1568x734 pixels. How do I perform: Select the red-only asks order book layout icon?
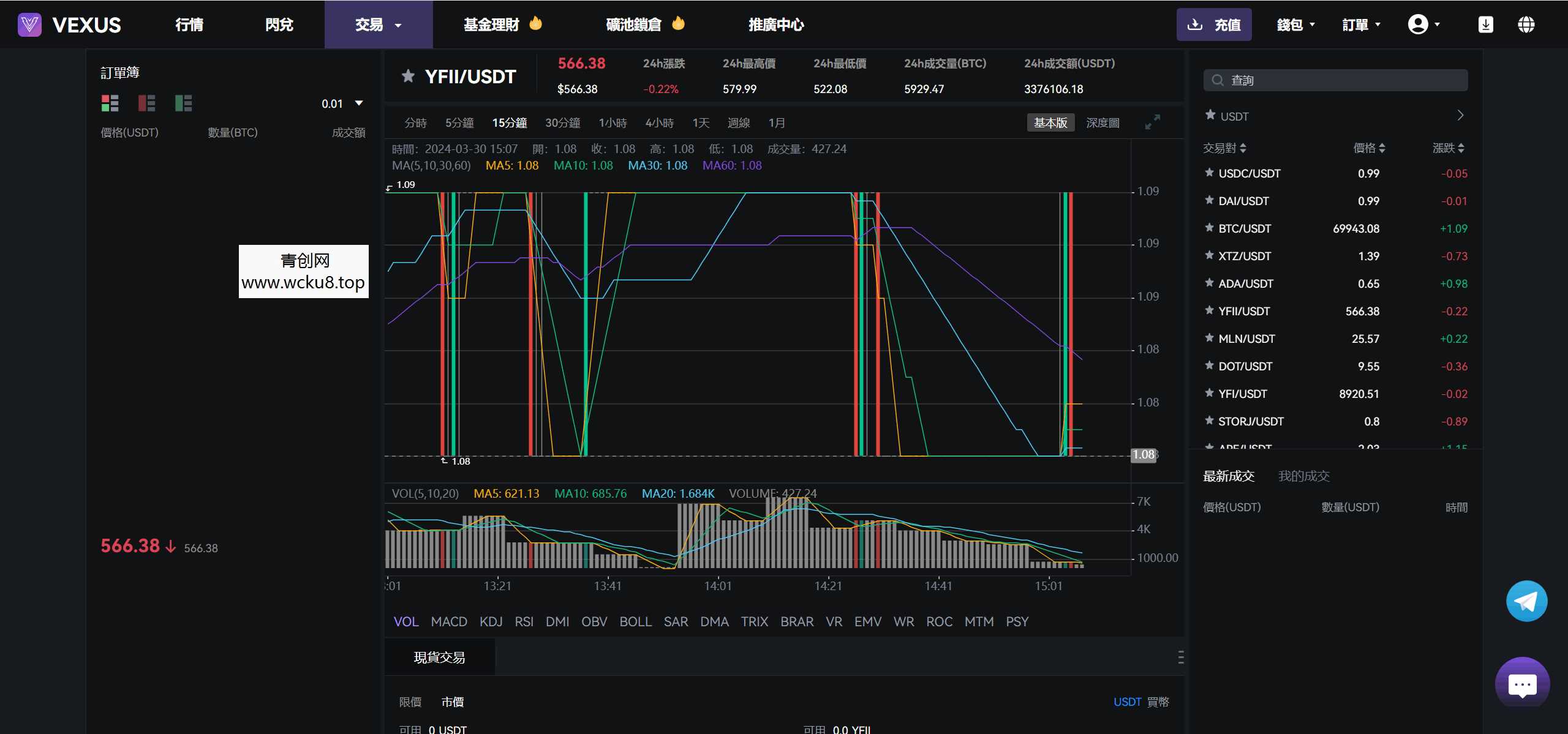point(147,103)
